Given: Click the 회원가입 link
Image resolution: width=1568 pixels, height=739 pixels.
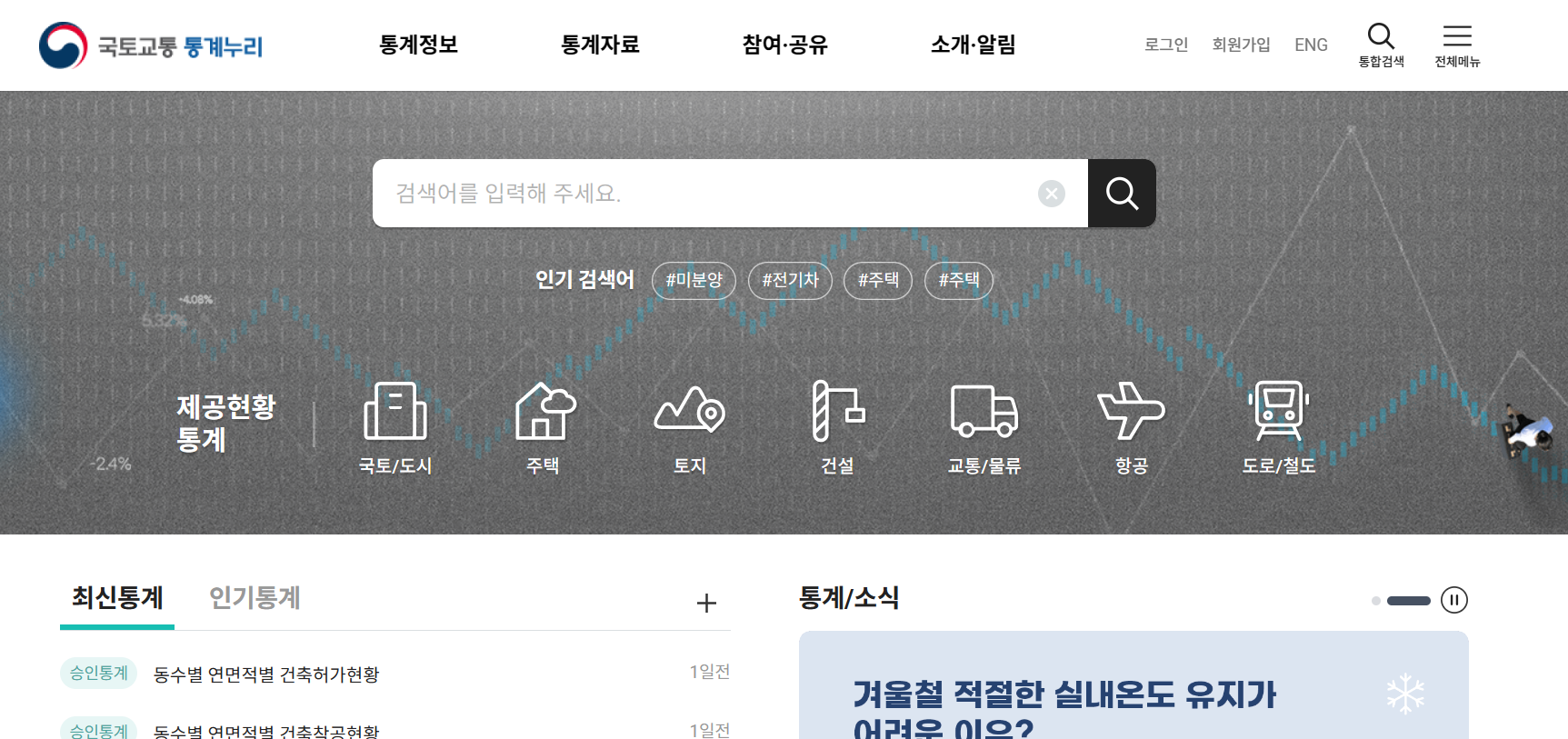Looking at the screenshot, I should click(x=1241, y=45).
